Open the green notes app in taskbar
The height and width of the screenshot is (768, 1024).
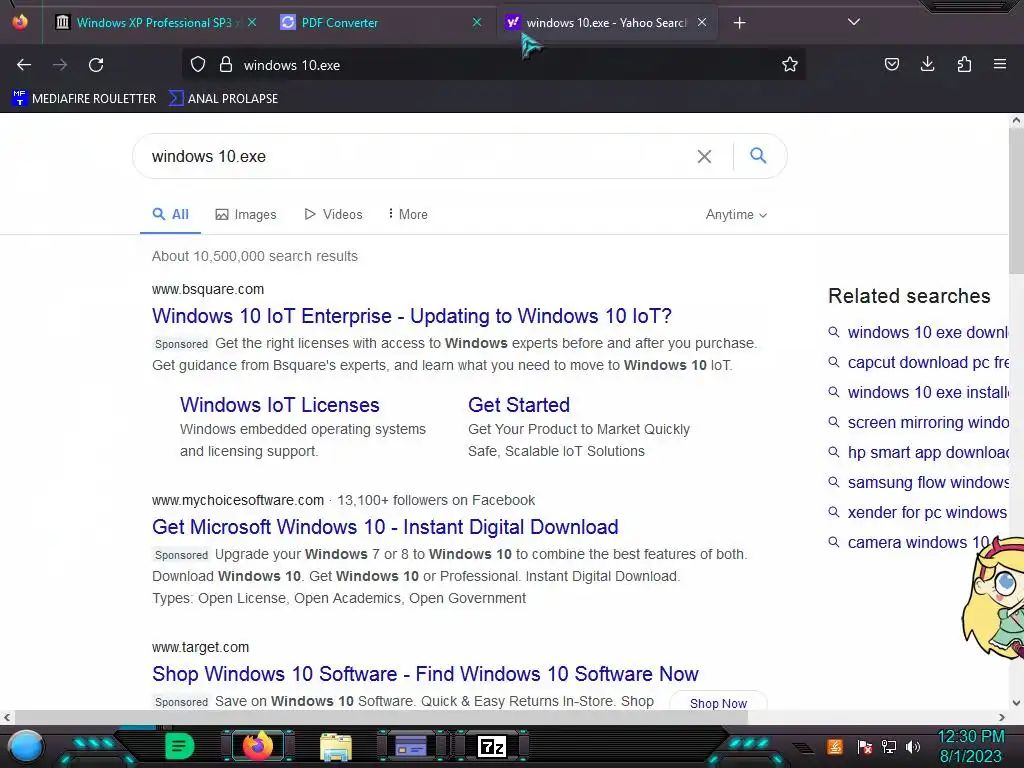179,746
